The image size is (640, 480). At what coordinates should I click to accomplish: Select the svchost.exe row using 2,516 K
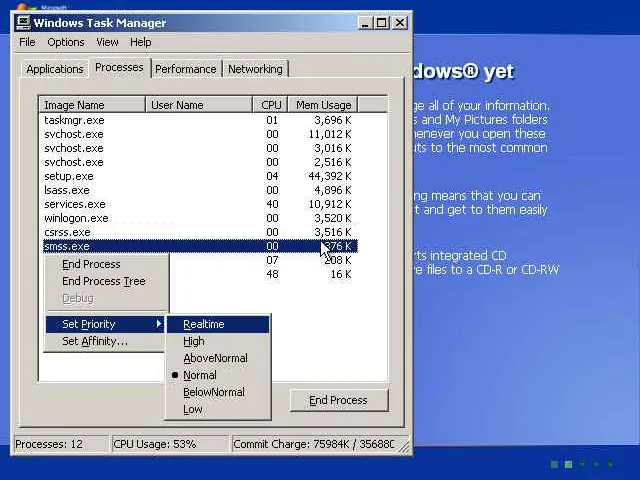[200, 162]
